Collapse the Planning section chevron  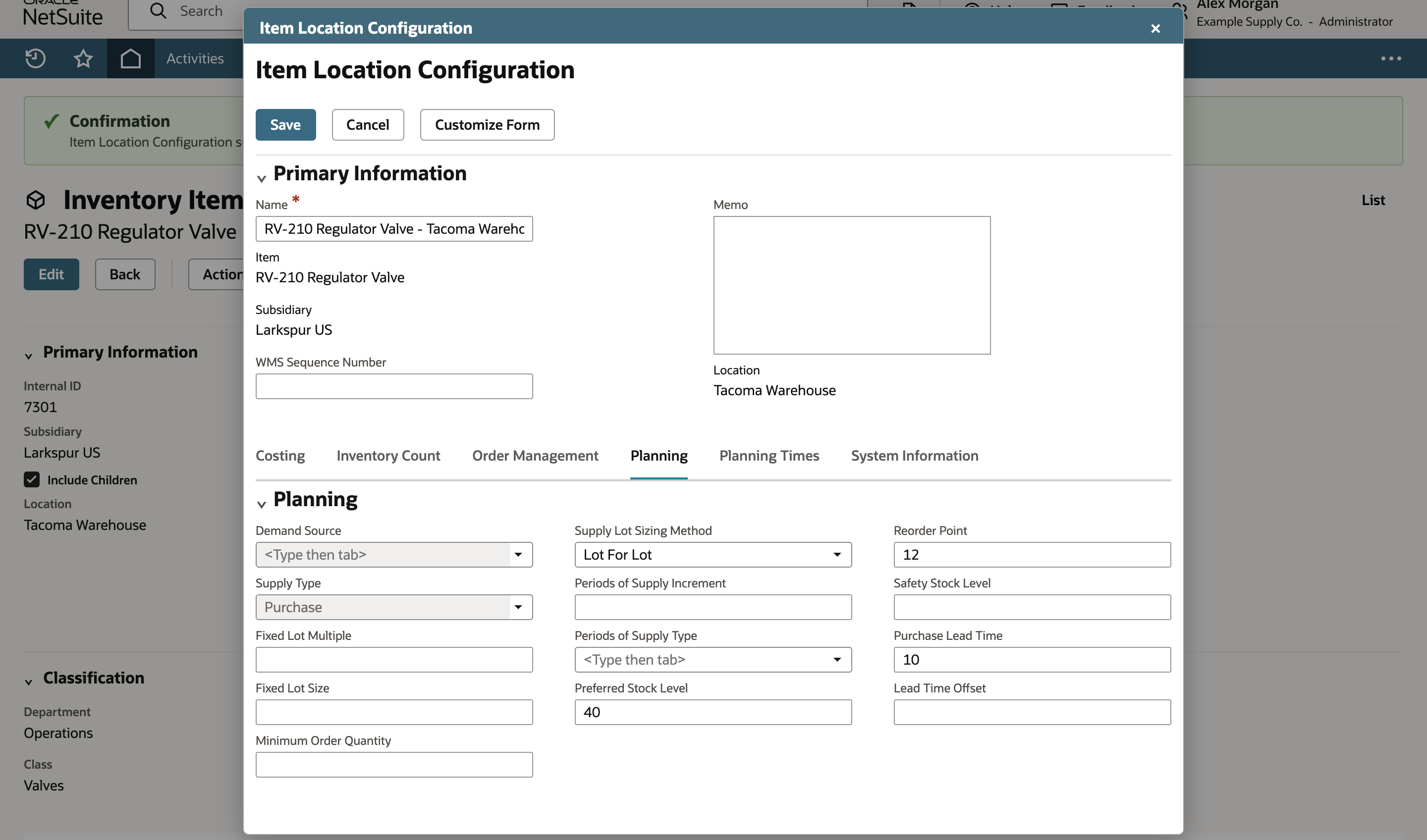click(x=261, y=504)
